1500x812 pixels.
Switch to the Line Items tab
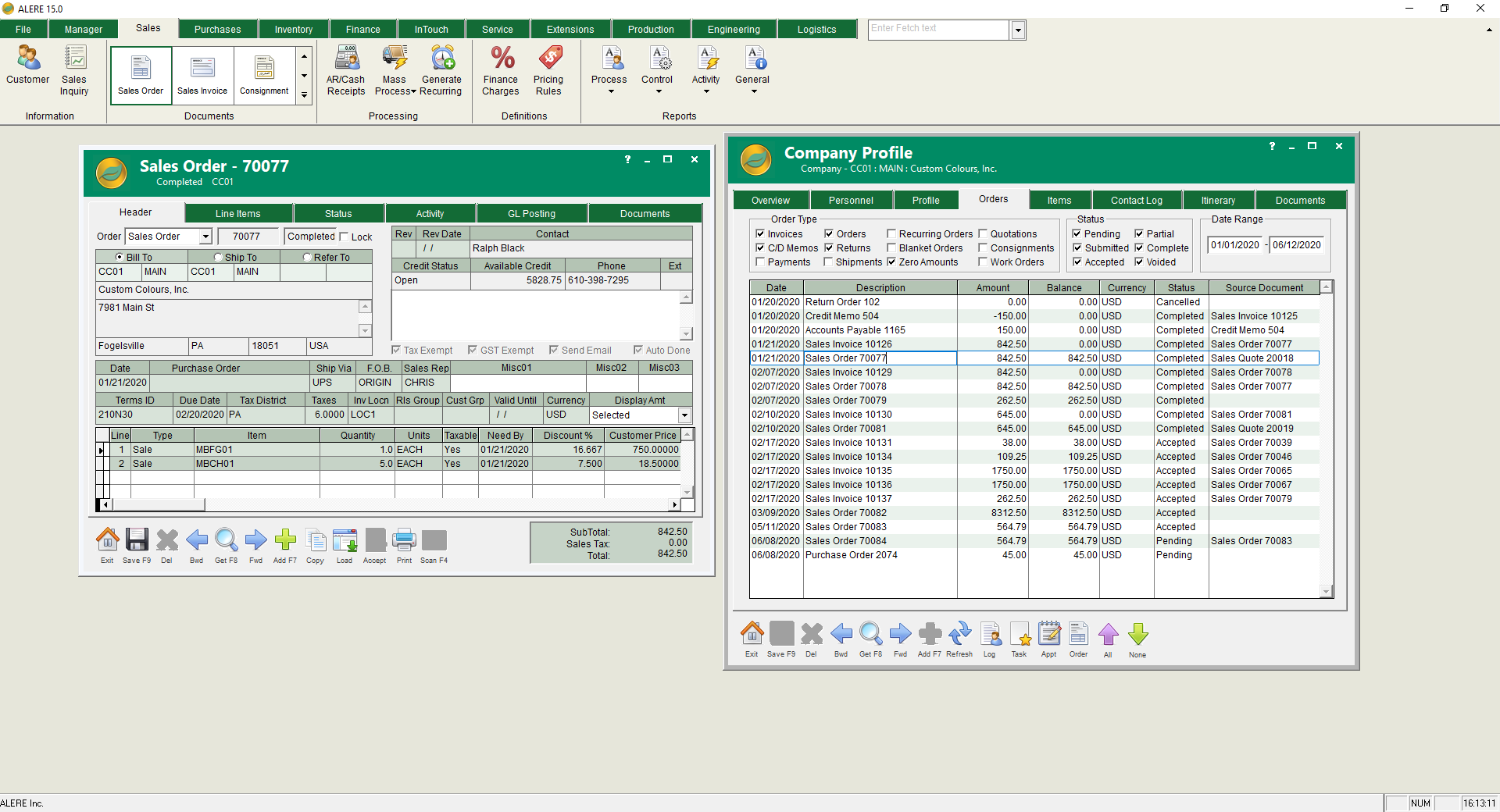click(x=238, y=214)
